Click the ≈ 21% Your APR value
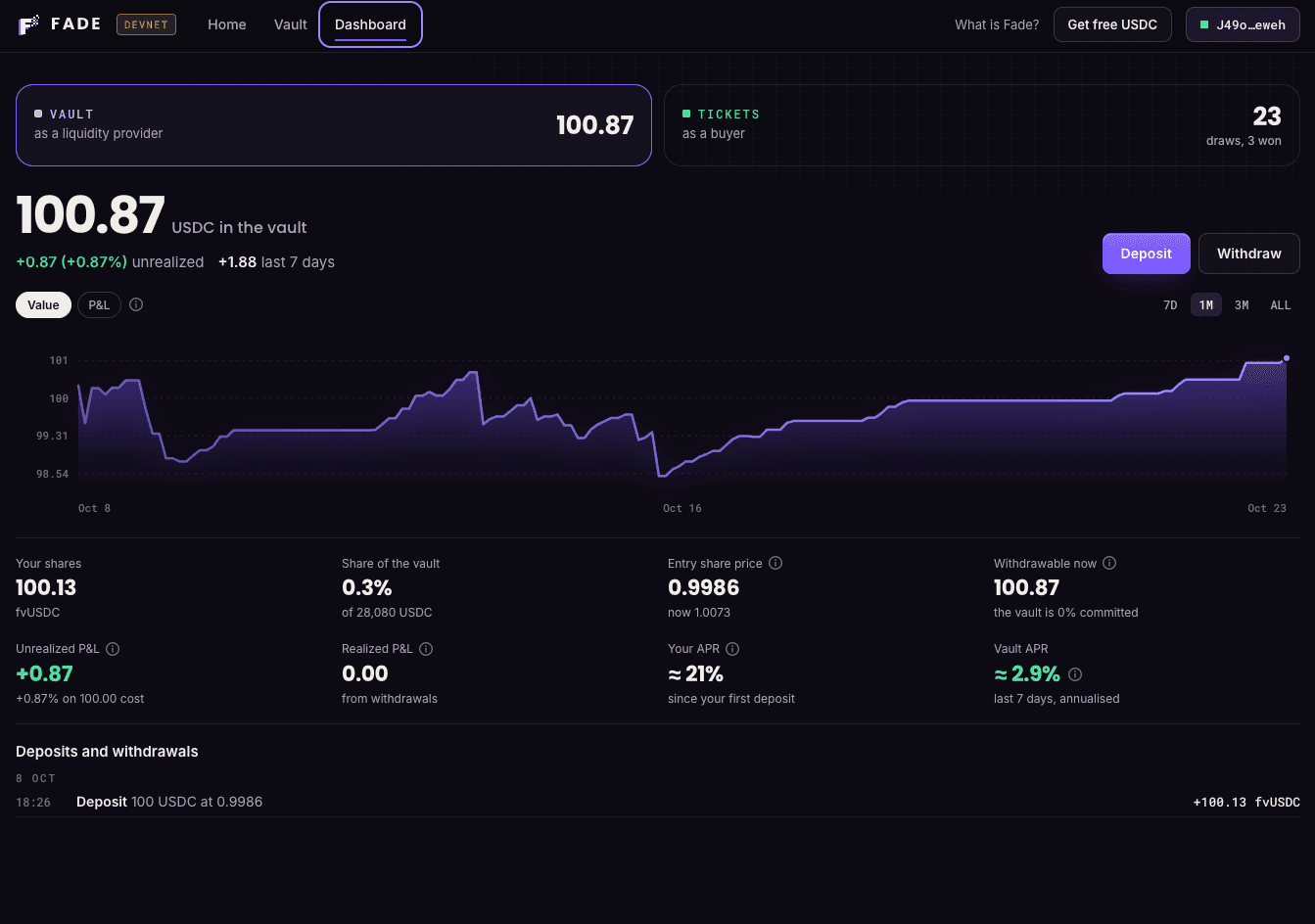This screenshot has height=924, width=1315. 696,673
